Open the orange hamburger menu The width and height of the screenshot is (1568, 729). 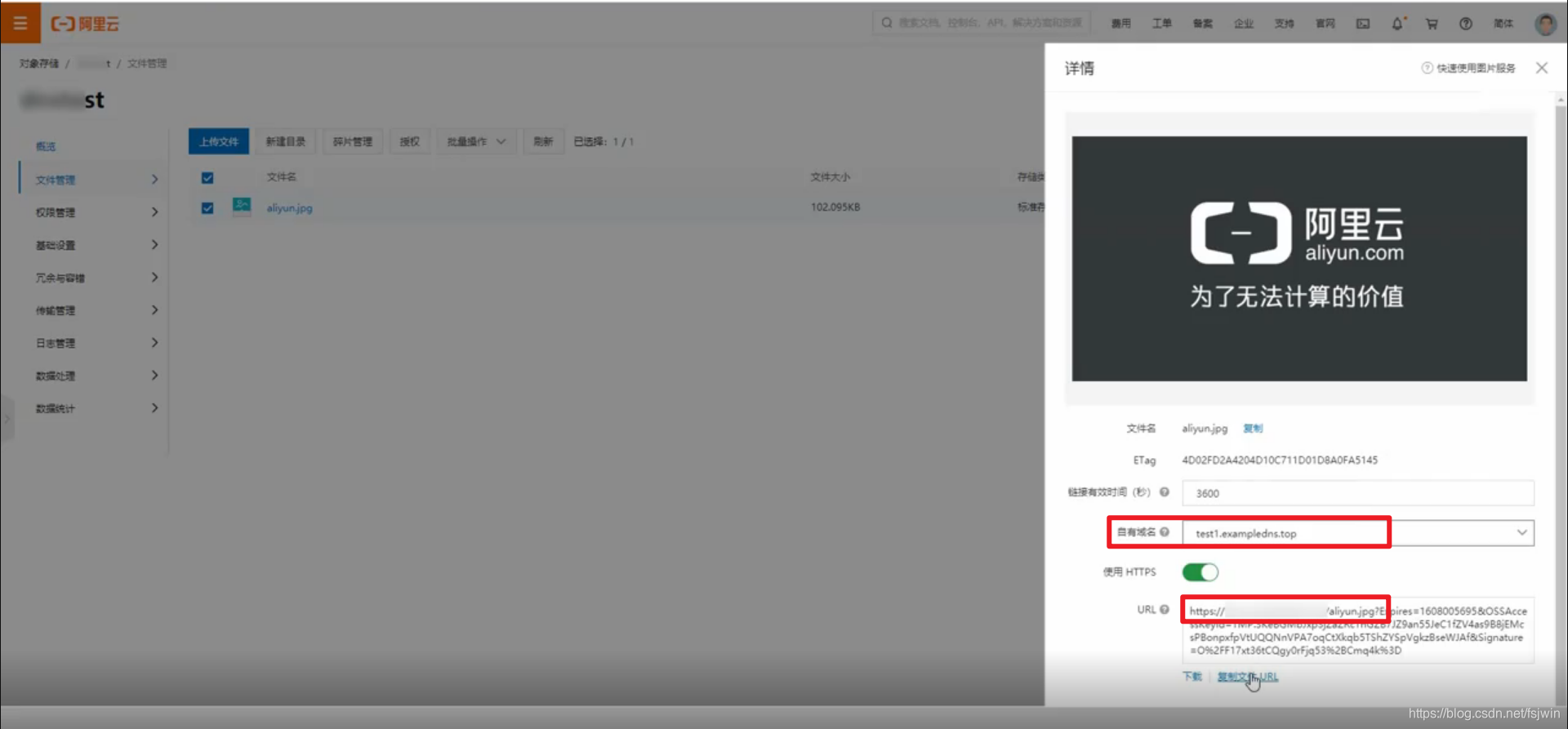(20, 23)
